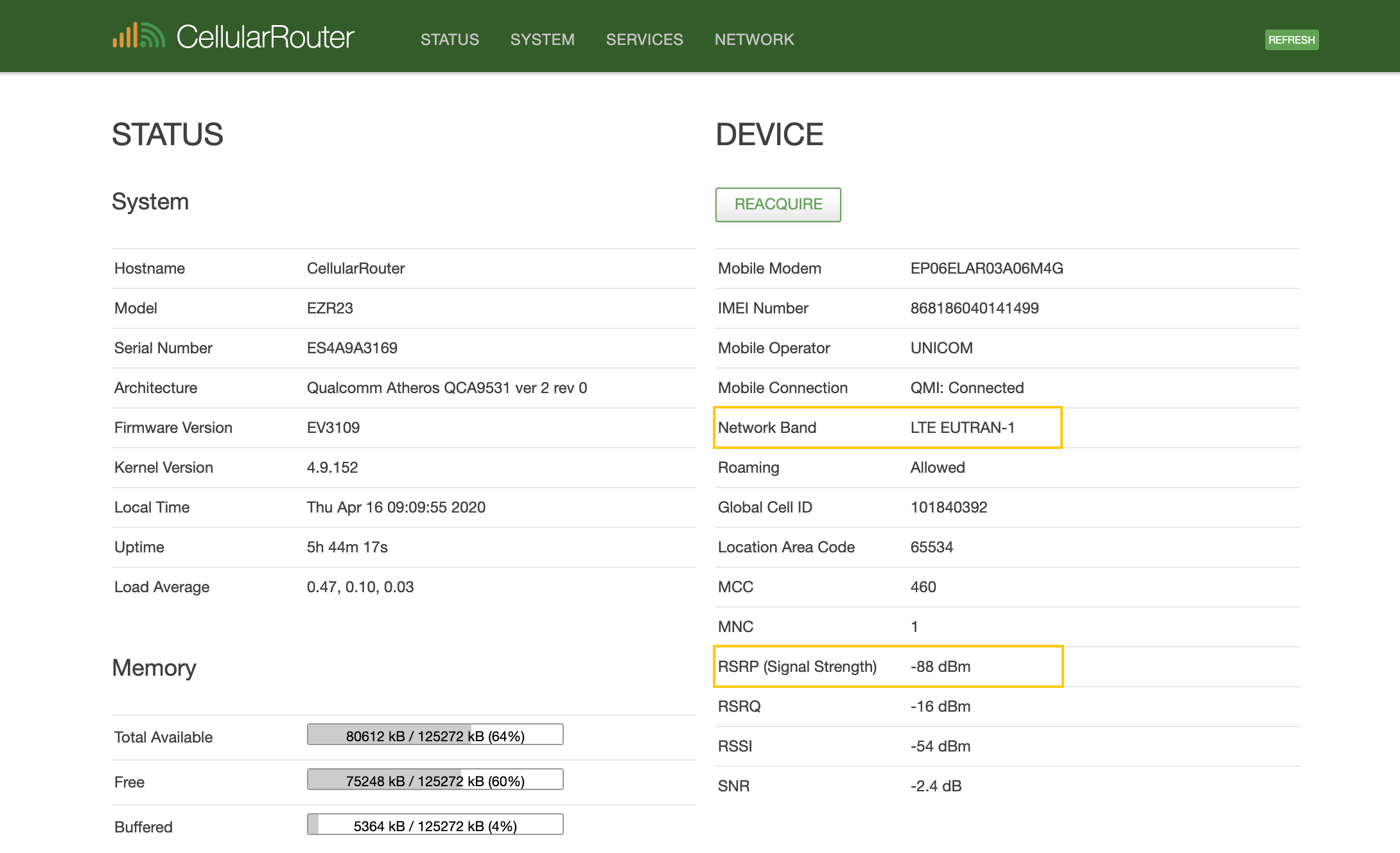The image size is (1400, 853).
Task: Click the Serial Number row label
Action: tap(163, 348)
